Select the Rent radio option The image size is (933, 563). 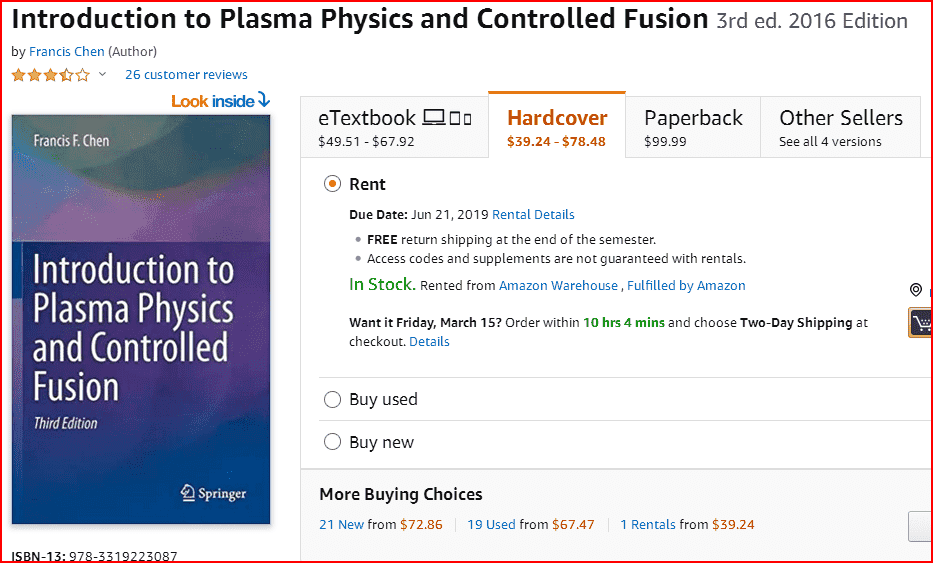click(333, 184)
